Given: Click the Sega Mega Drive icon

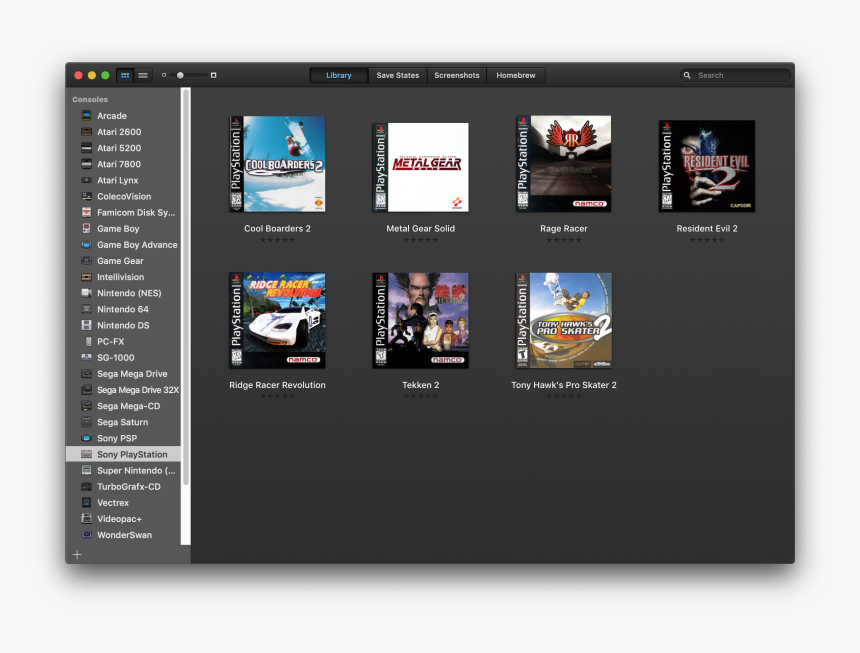Looking at the screenshot, I should click(x=86, y=374).
